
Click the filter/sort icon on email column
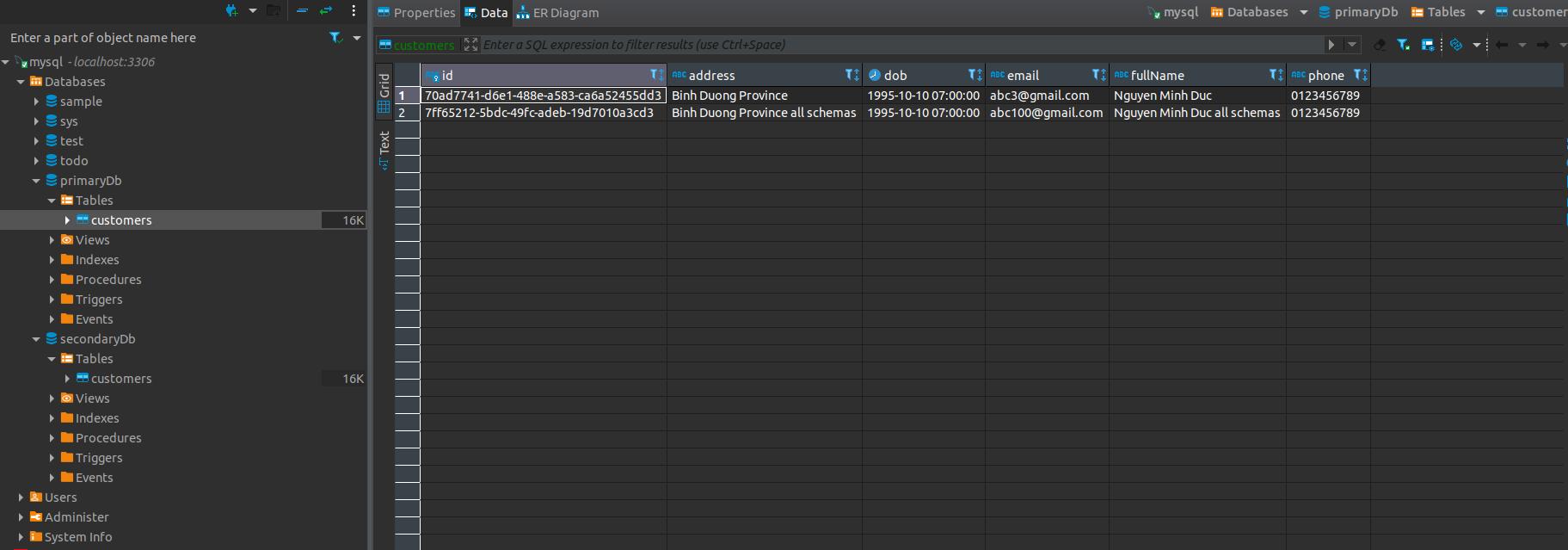pyautogui.click(x=1098, y=76)
